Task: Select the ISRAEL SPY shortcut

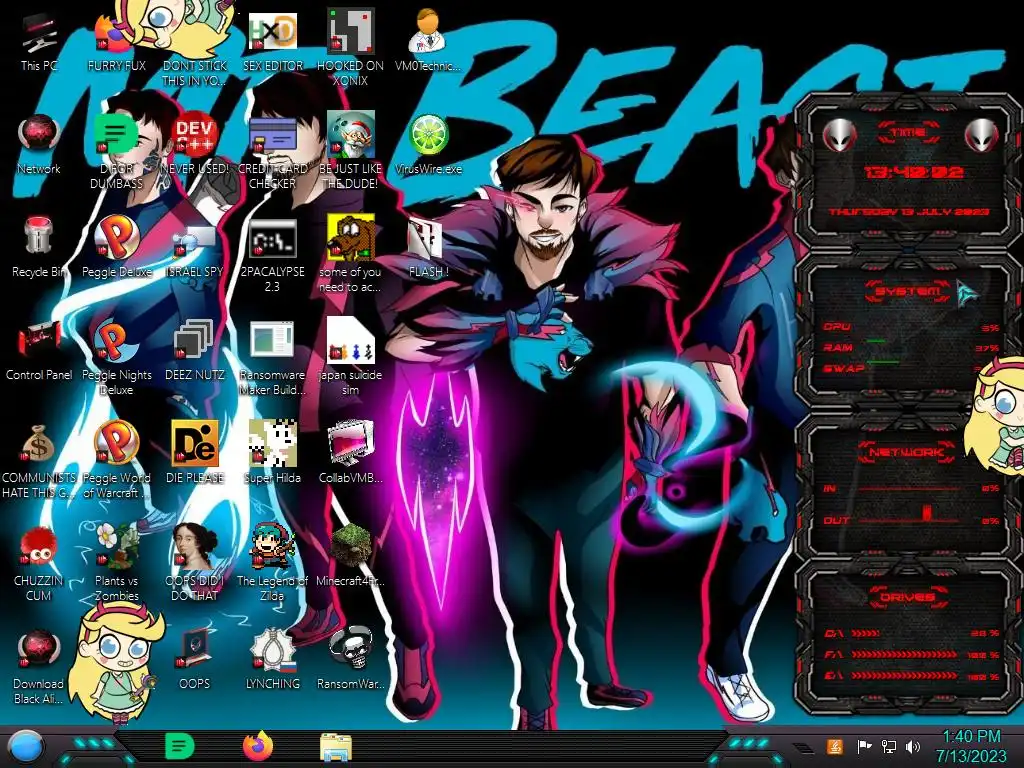Action: click(x=195, y=248)
